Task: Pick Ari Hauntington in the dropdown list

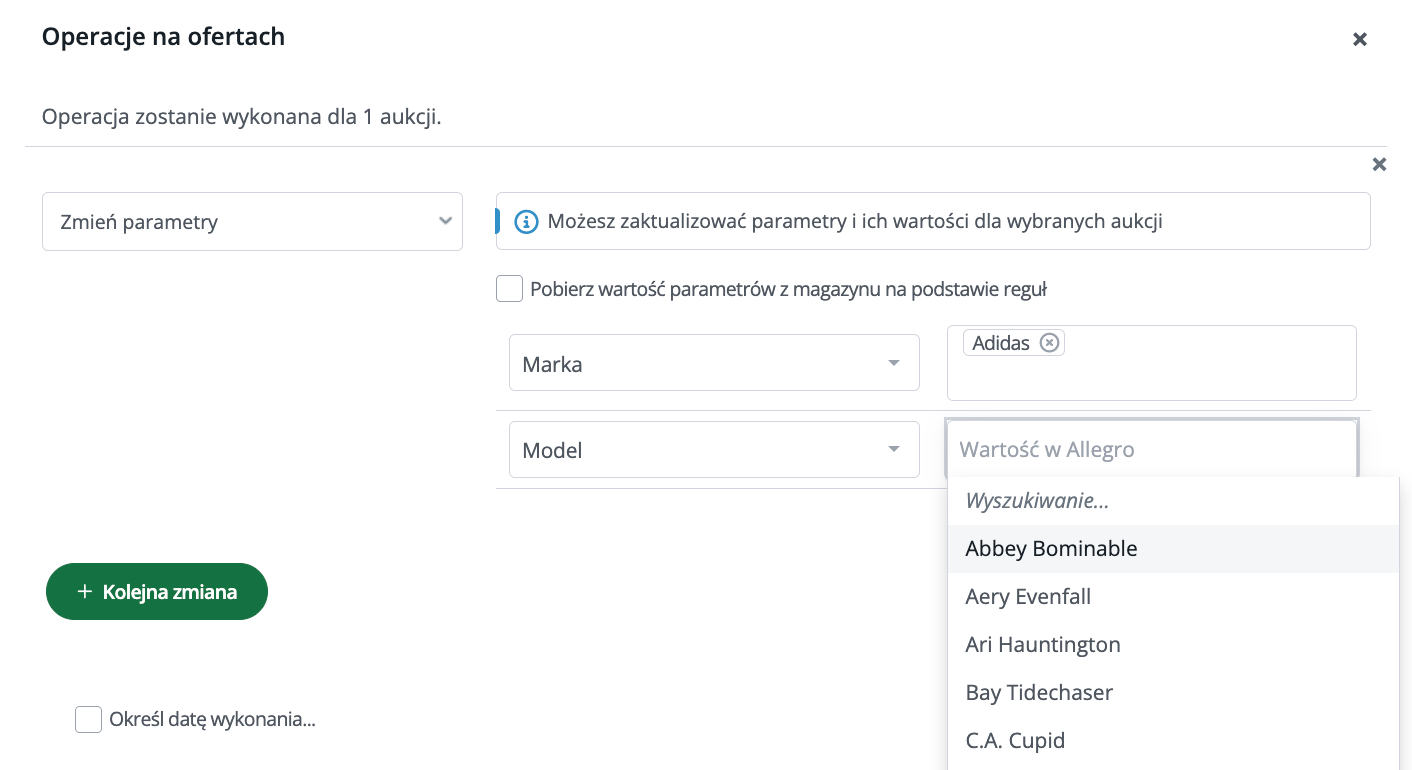Action: tap(1043, 645)
